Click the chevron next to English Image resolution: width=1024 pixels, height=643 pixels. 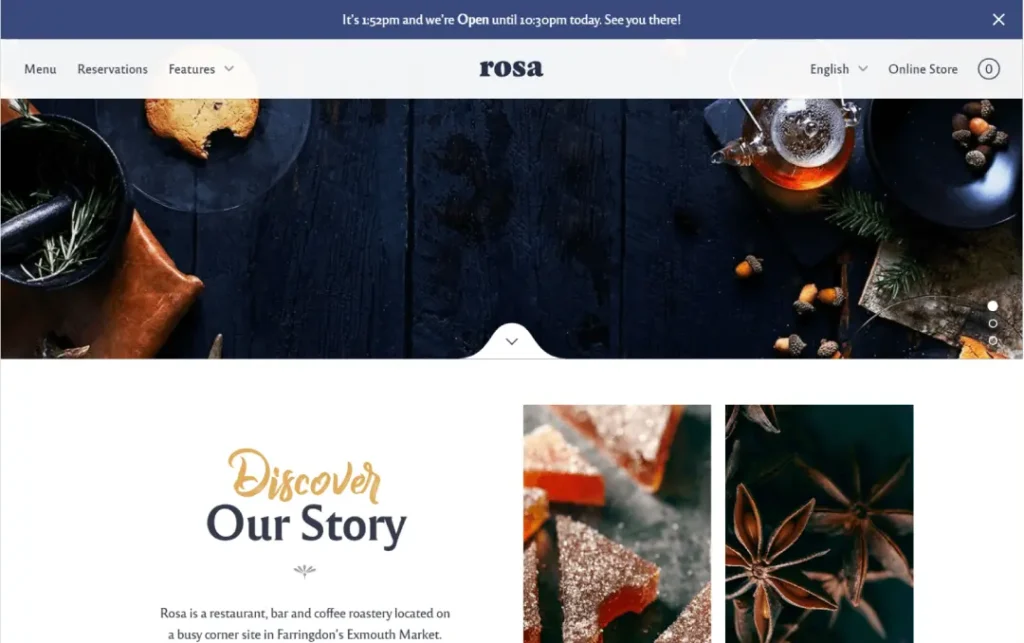click(x=863, y=69)
